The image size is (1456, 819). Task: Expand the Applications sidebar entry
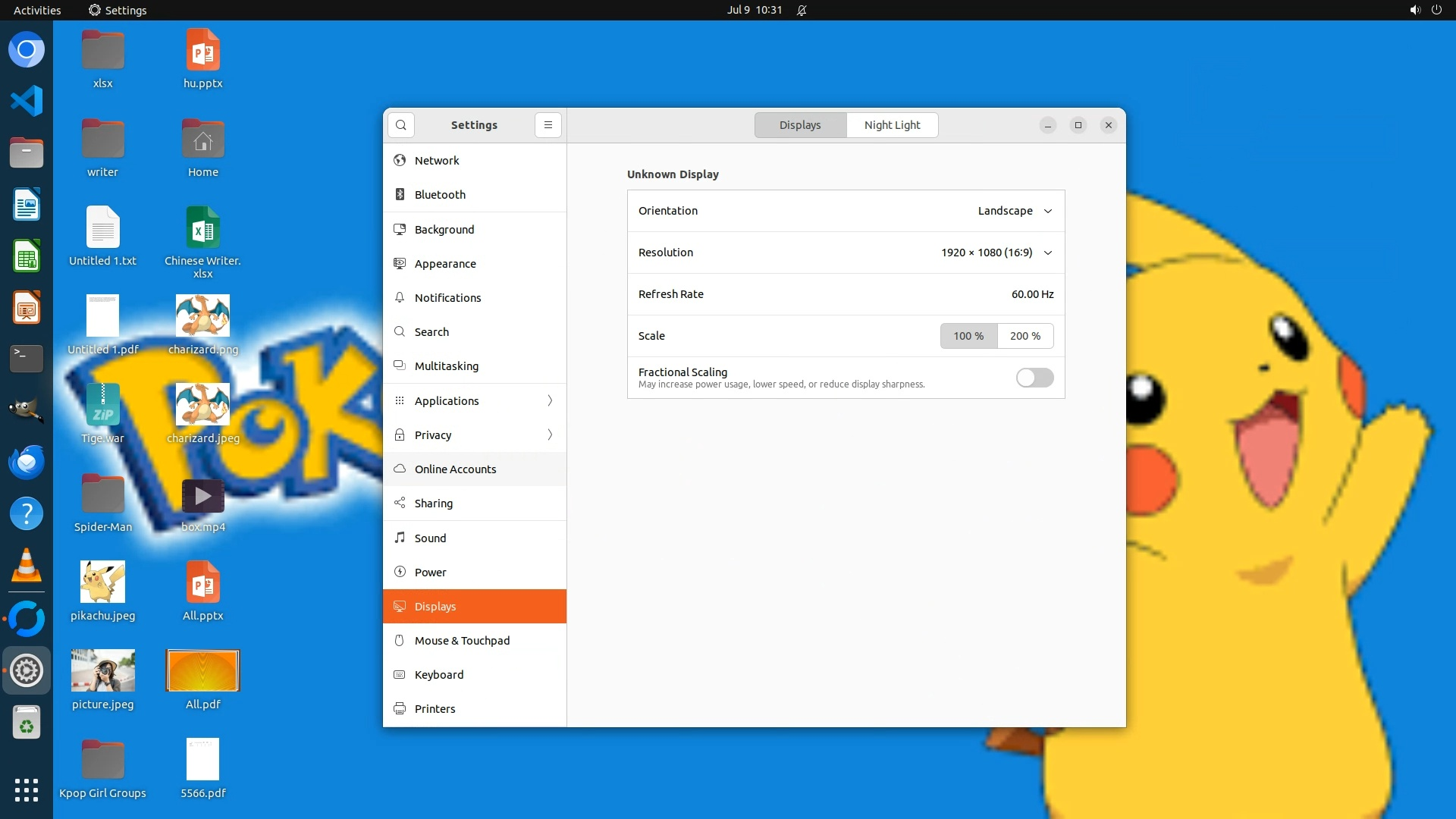click(x=474, y=401)
